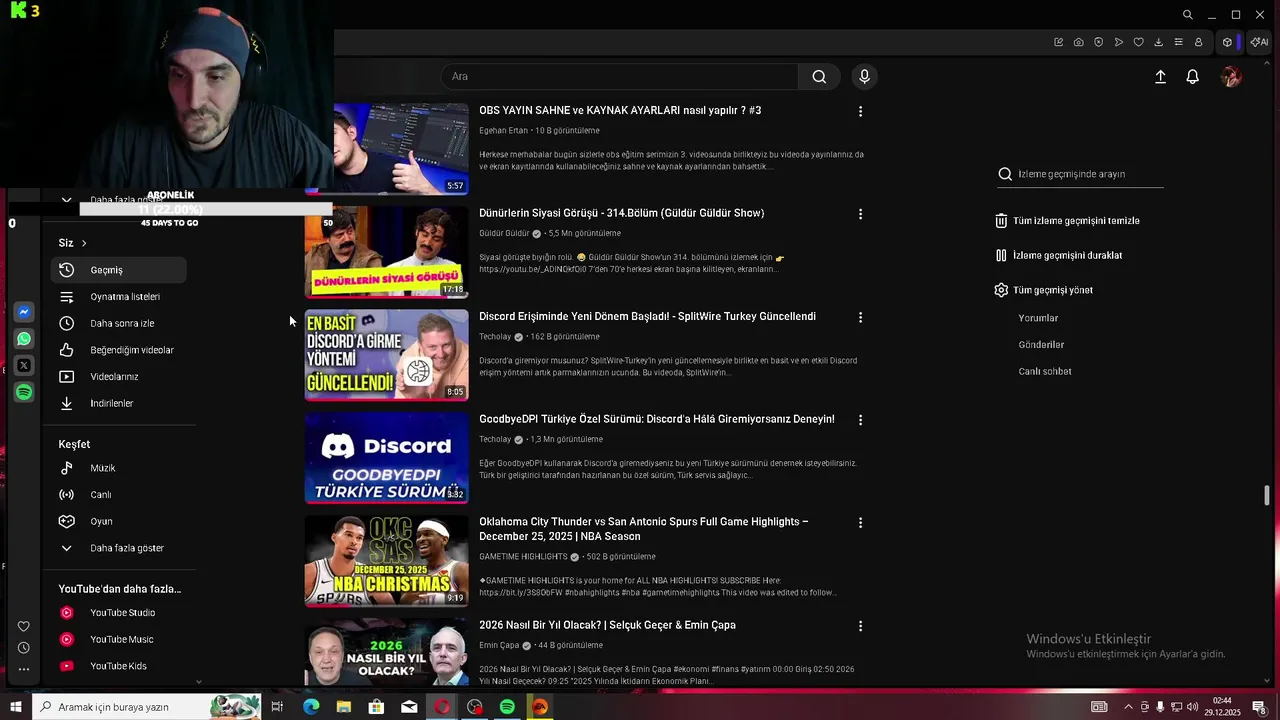Viewport: 1280px width, 720px height.
Task: Open Messenger in the browser sidebar
Action: [24, 312]
